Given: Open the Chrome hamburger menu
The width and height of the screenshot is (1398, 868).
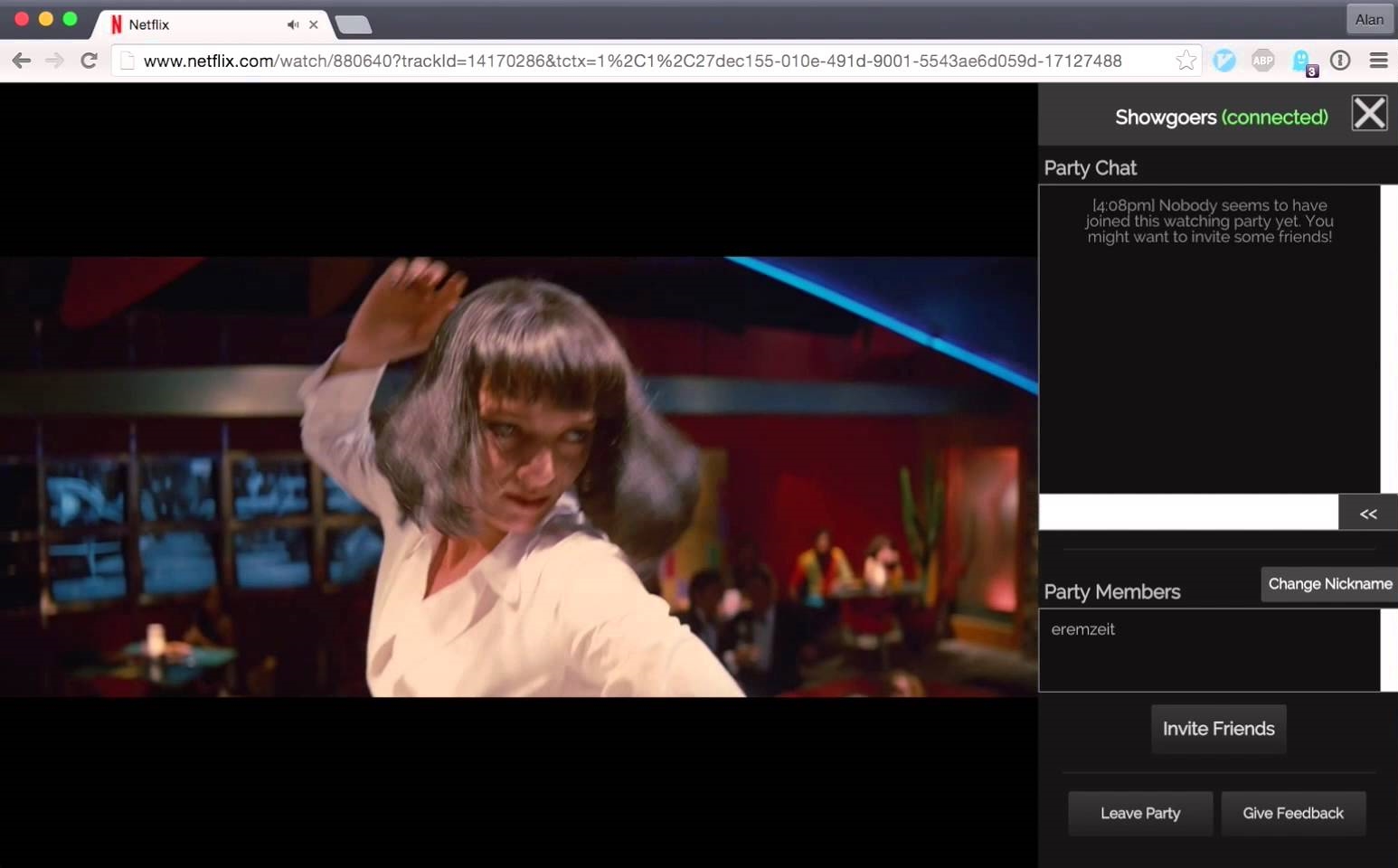Looking at the screenshot, I should 1379,61.
